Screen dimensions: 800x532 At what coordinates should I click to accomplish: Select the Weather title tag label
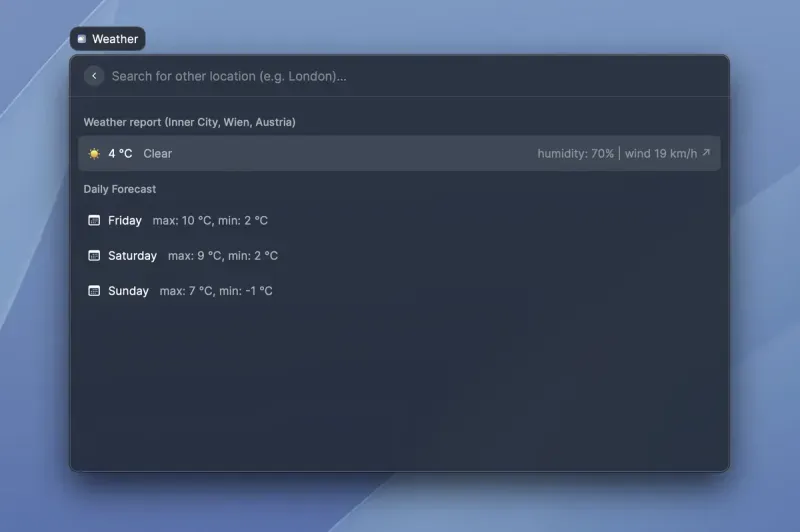[115, 39]
